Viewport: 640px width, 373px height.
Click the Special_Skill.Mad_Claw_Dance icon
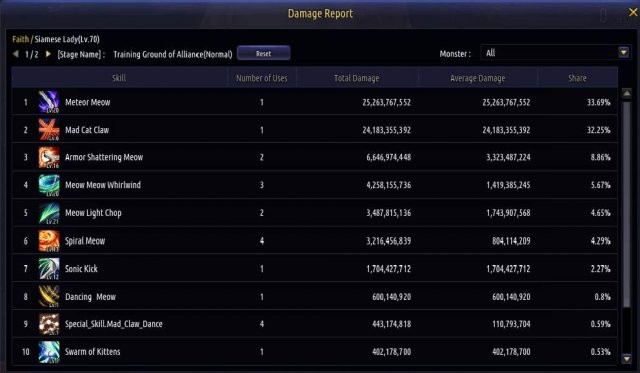click(x=49, y=324)
